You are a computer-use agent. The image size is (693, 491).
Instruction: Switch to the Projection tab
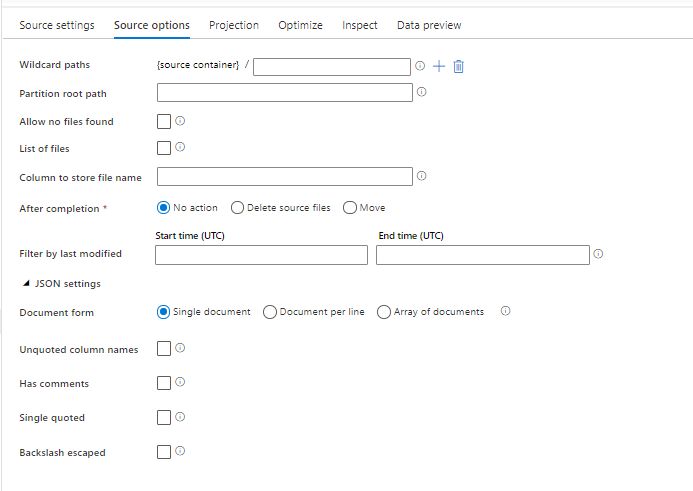tap(234, 25)
